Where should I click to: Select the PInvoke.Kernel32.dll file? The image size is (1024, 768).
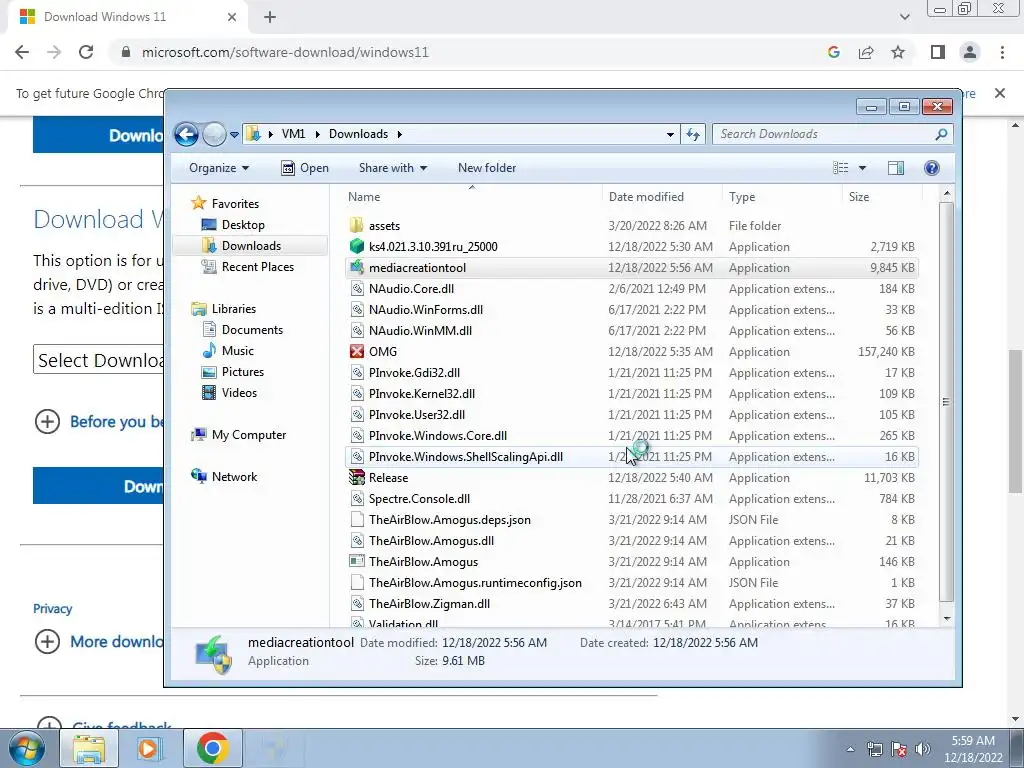coord(632,394)
